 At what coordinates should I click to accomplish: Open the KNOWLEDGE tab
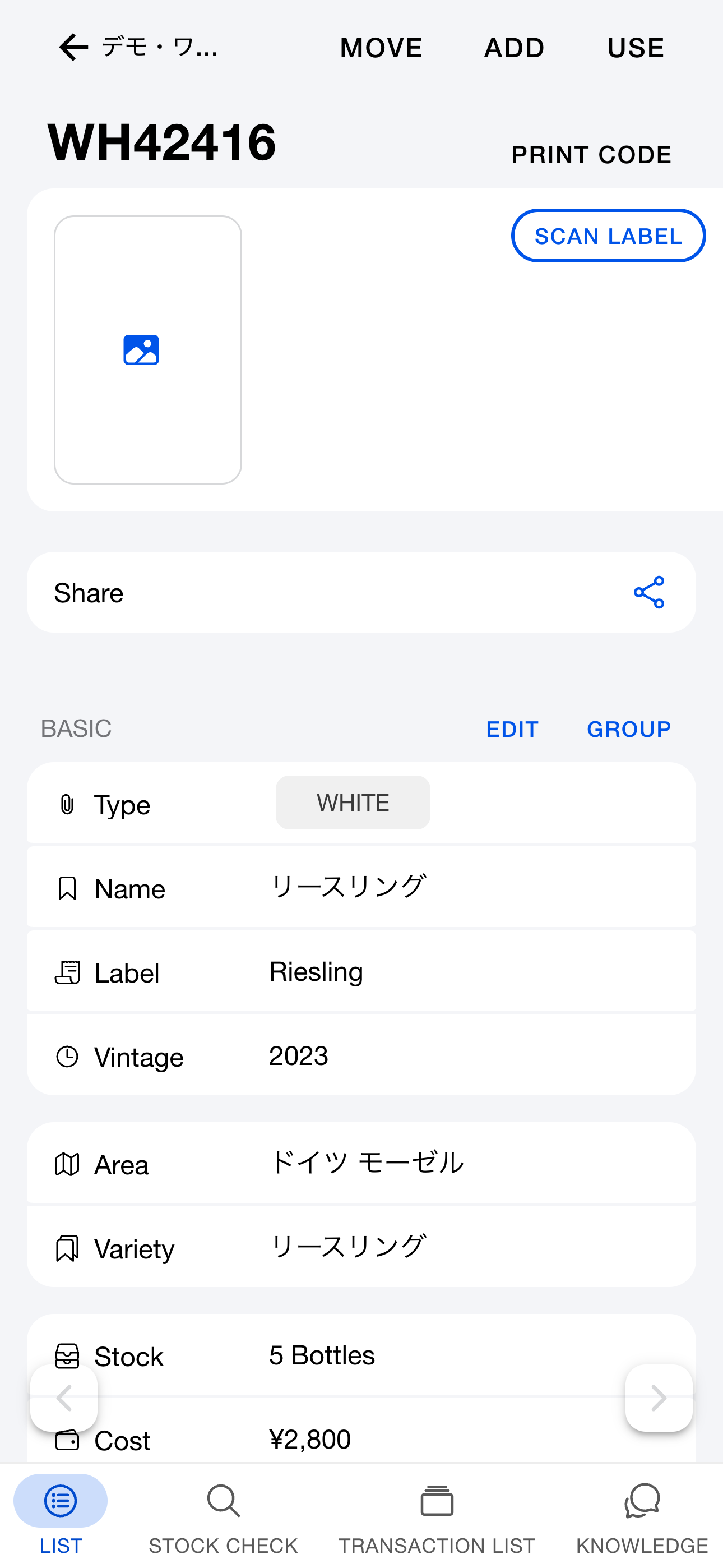642,1515
